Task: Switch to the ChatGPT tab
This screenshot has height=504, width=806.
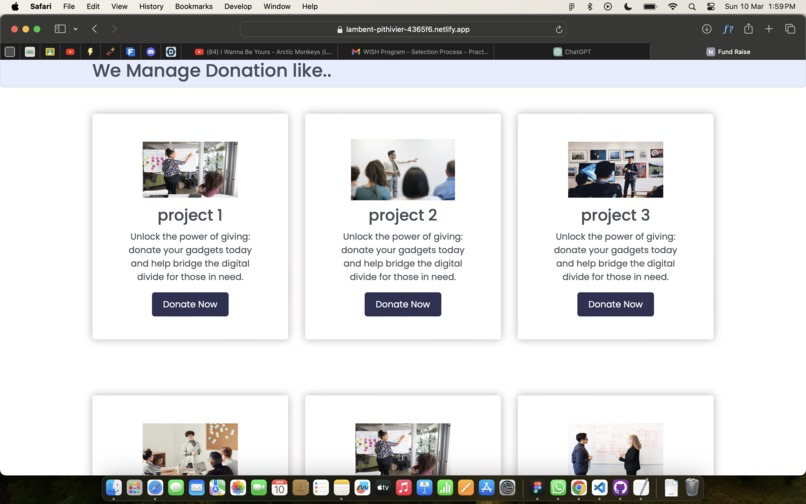Action: point(572,51)
